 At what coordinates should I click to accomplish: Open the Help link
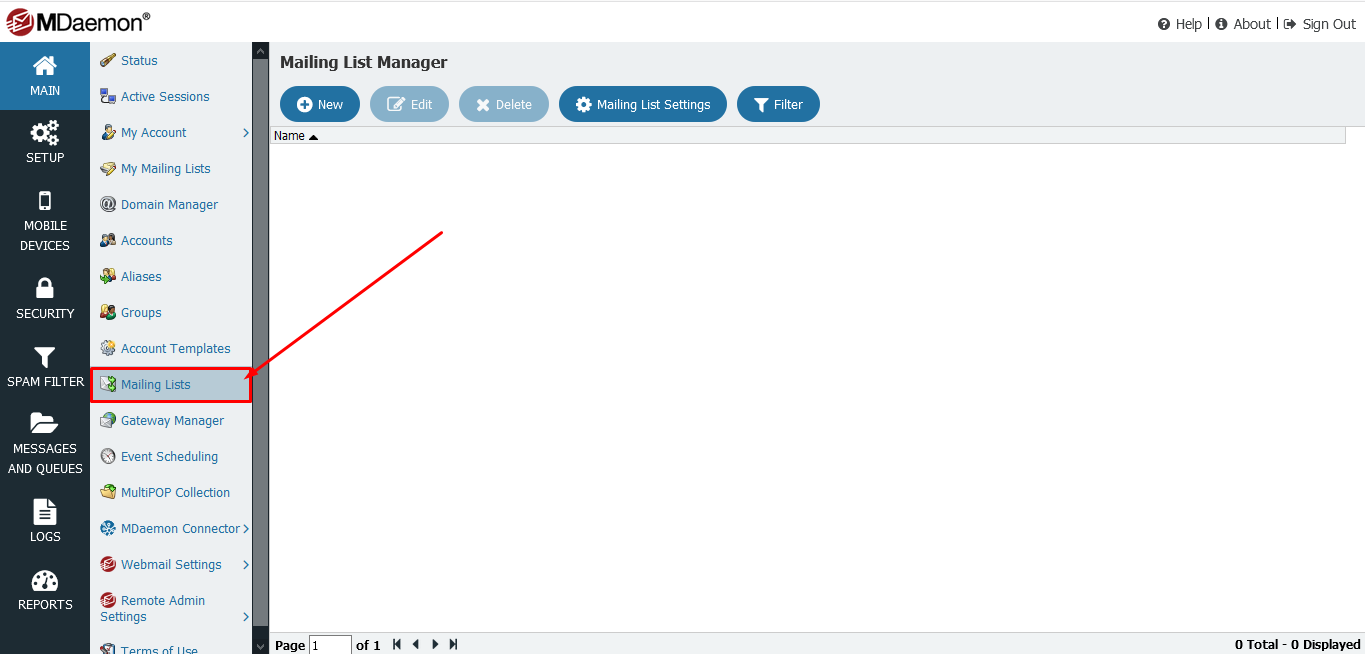1180,24
